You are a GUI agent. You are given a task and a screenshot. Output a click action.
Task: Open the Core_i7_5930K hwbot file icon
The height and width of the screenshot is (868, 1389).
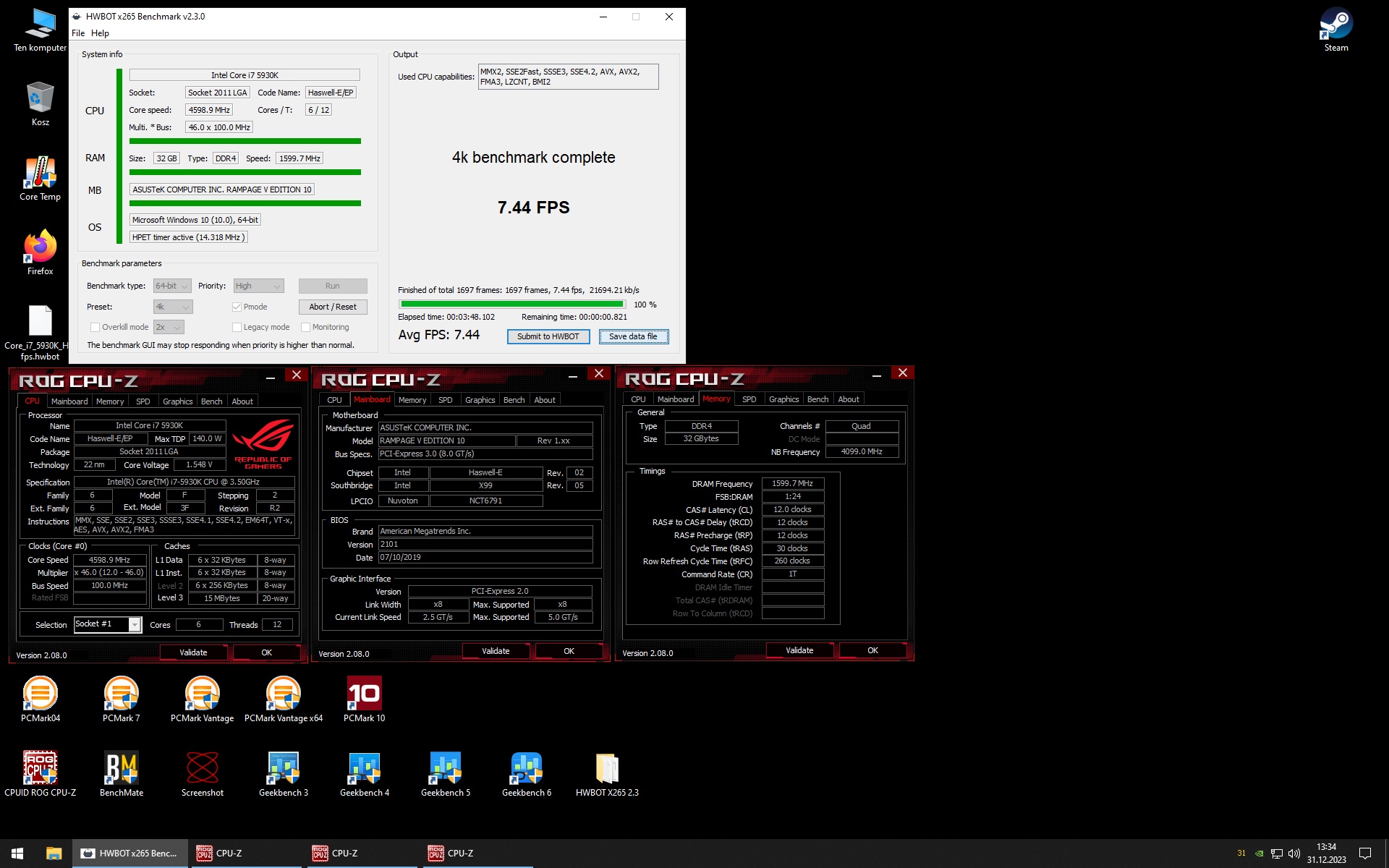point(40,332)
